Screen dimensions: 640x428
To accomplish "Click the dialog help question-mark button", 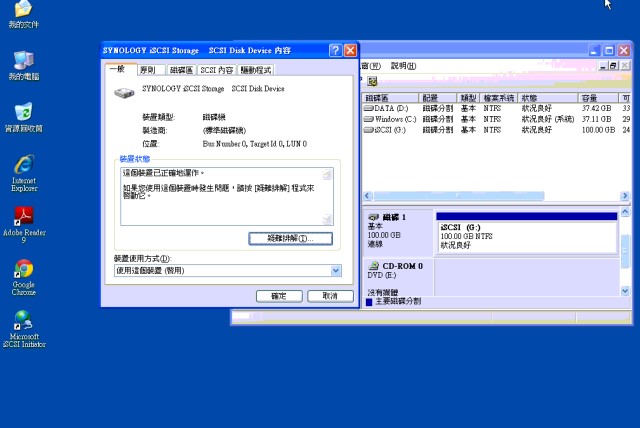I will (335, 50).
